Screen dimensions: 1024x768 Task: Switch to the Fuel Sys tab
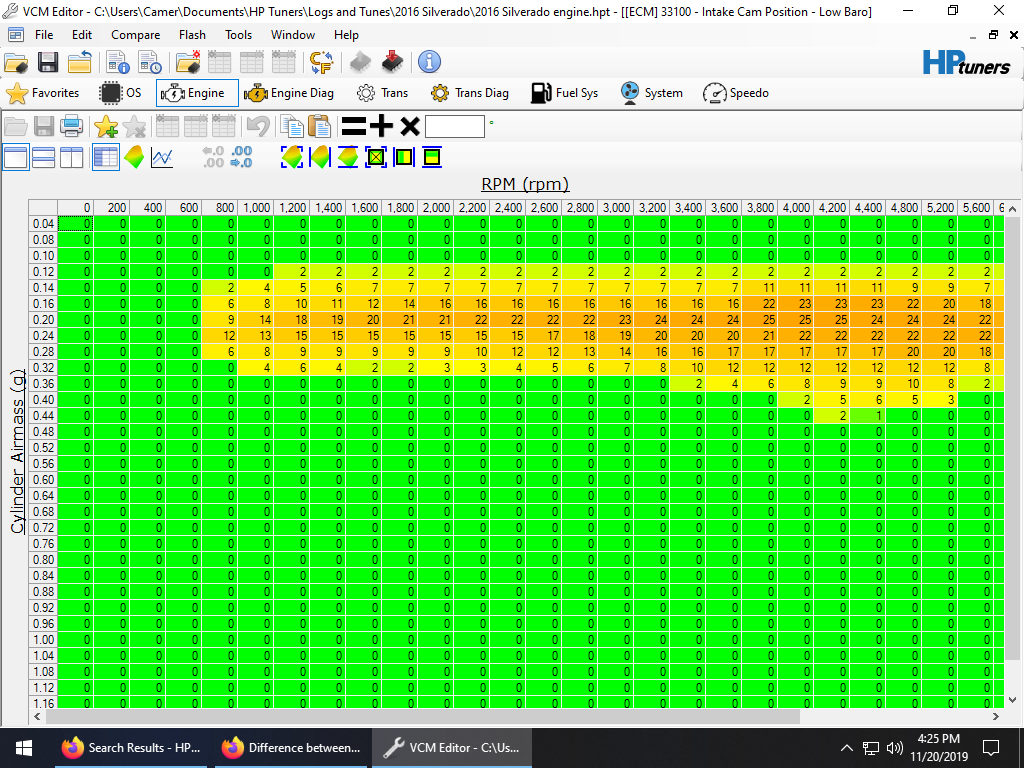click(x=564, y=93)
